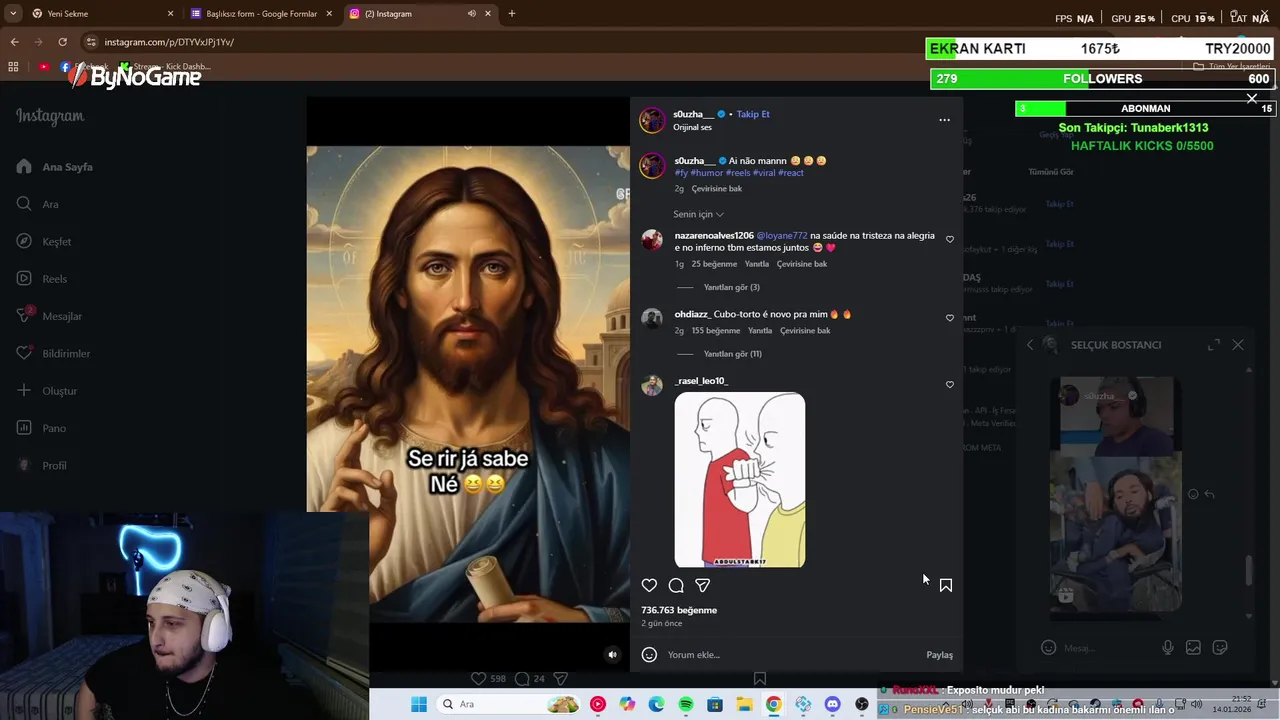Toggle video sound with speaker icon
This screenshot has height=720, width=1280.
pos(613,655)
